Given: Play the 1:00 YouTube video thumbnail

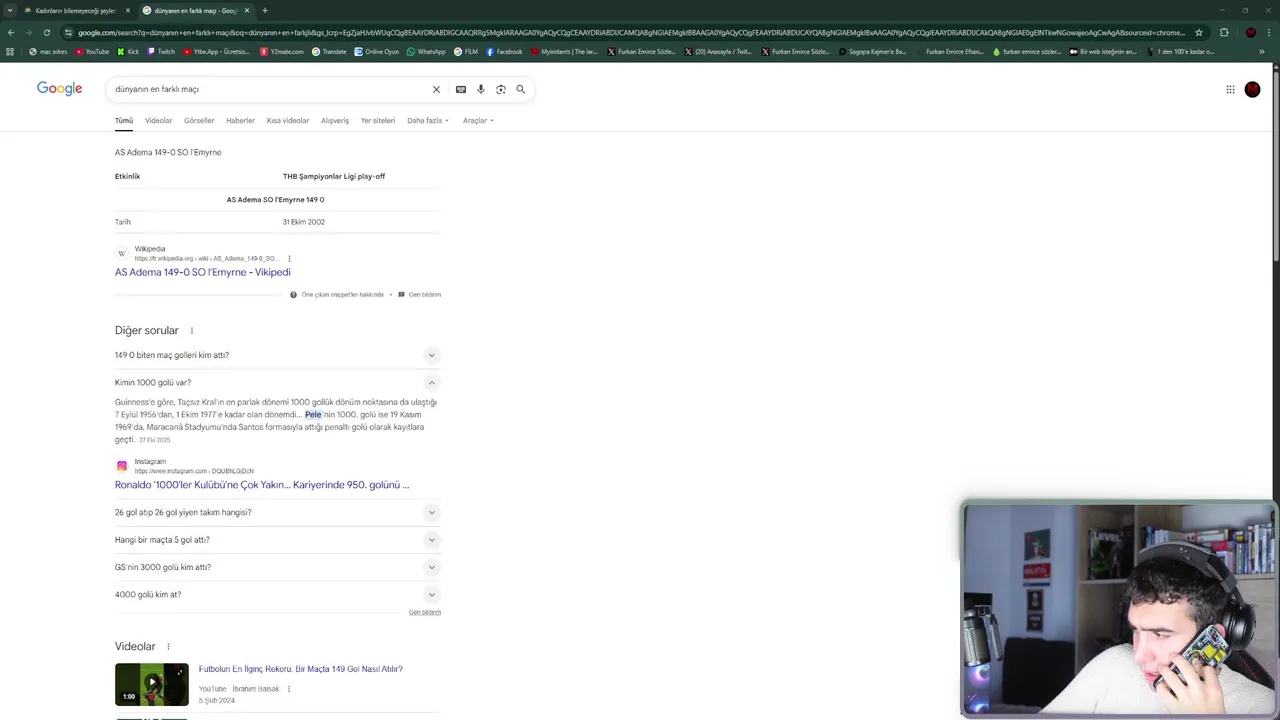Looking at the screenshot, I should [151, 684].
